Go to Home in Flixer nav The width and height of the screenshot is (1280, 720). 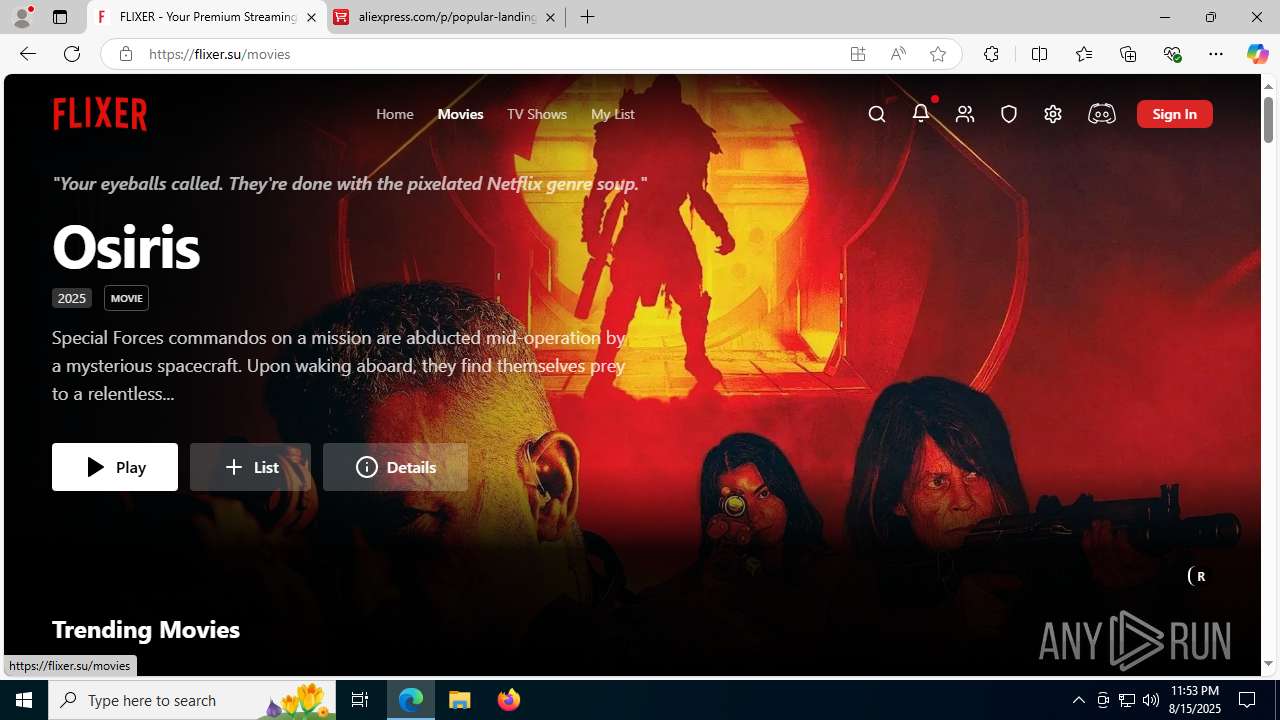(395, 114)
